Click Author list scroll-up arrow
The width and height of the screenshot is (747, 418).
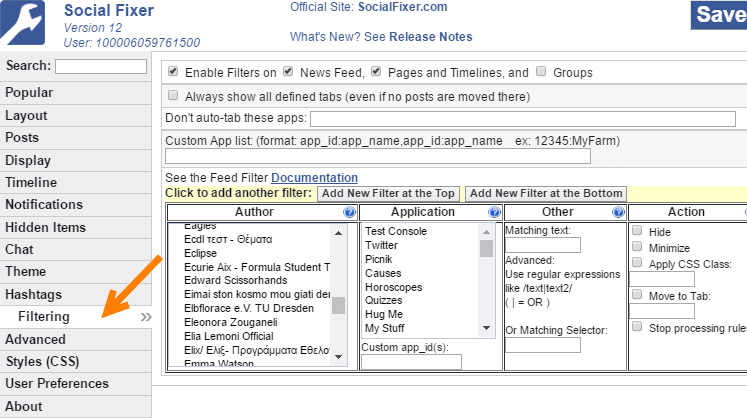tap(338, 233)
